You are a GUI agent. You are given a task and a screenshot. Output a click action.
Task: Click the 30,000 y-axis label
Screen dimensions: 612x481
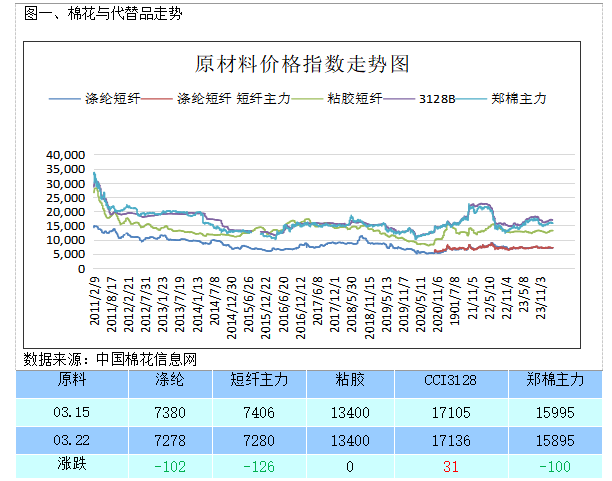coord(66,184)
